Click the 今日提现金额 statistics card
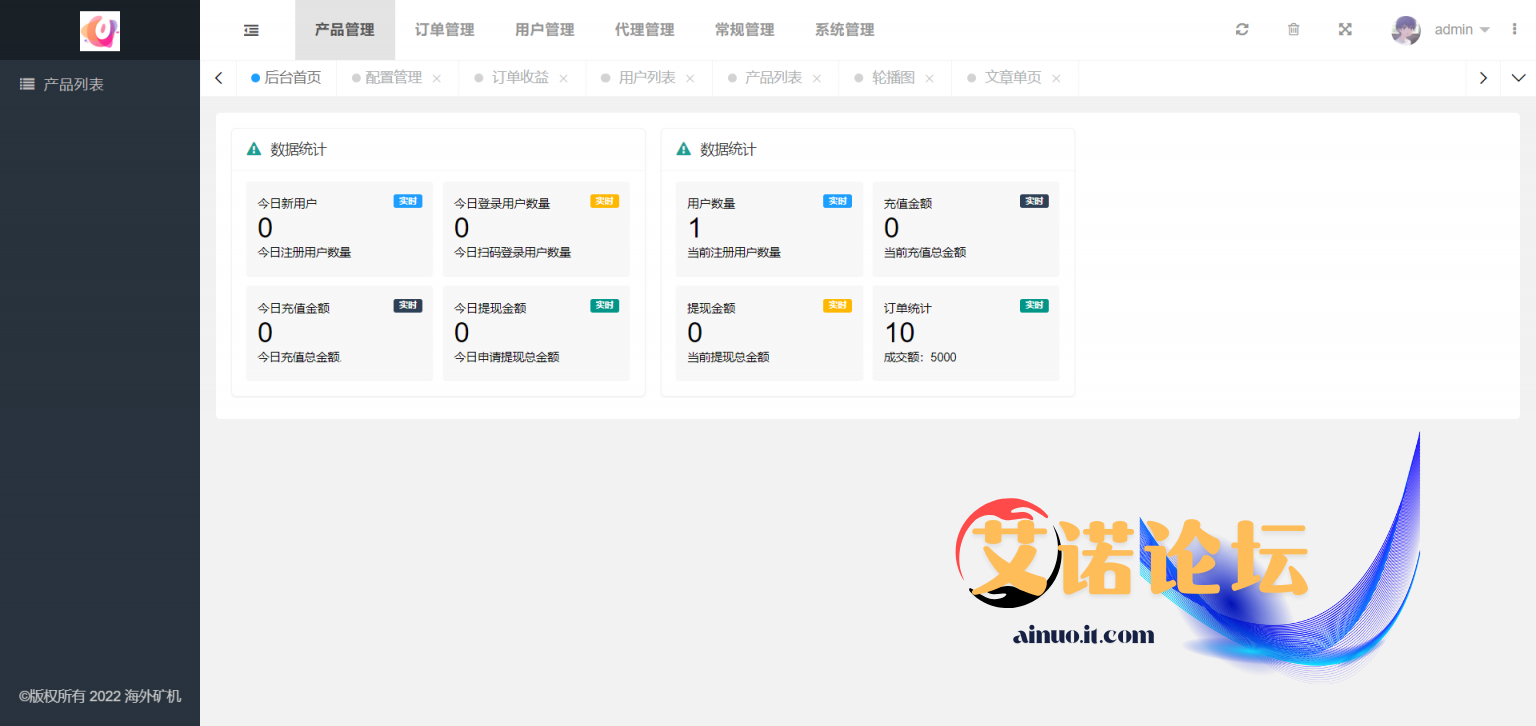1536x726 pixels. 536,333
